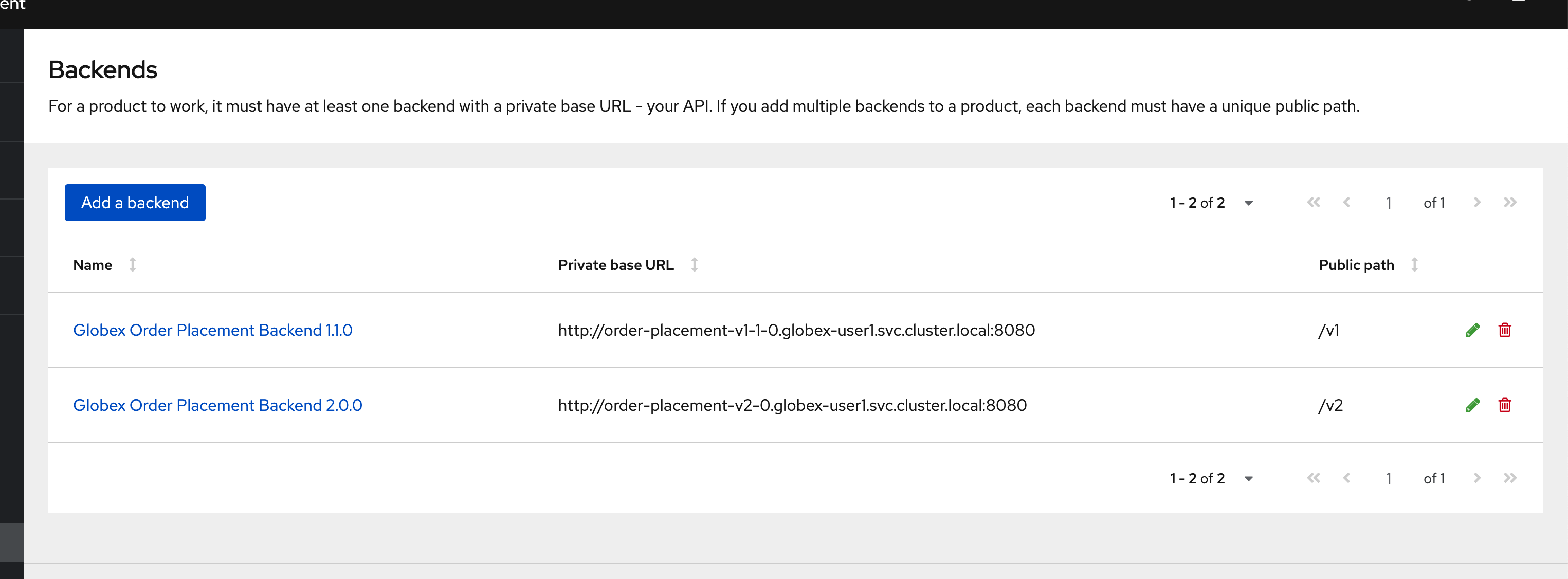Click the Add a backend button
This screenshot has width=1568, height=579.
pyautogui.click(x=134, y=203)
